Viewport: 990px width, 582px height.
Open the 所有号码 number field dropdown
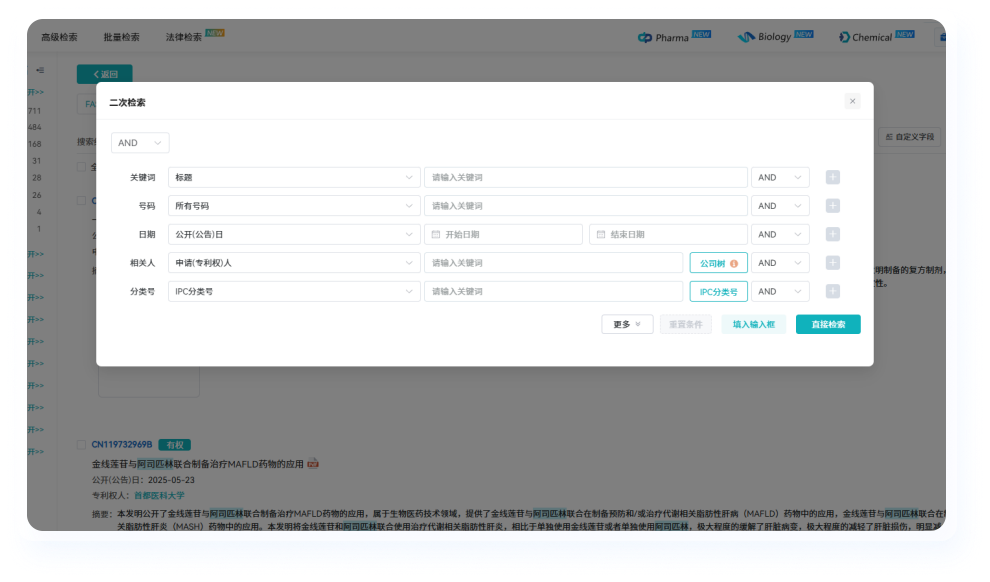[x=294, y=206]
